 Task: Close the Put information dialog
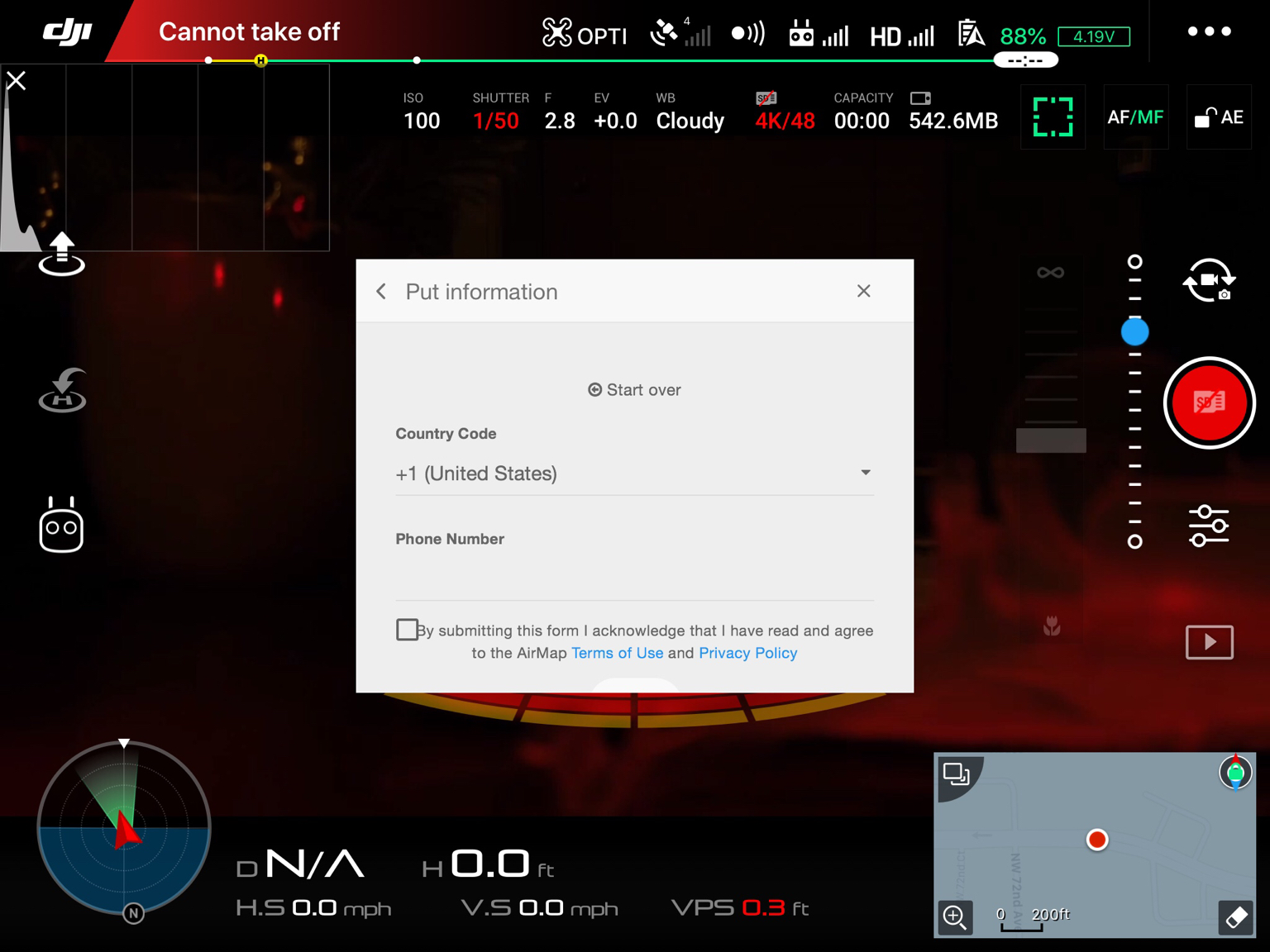[863, 291]
